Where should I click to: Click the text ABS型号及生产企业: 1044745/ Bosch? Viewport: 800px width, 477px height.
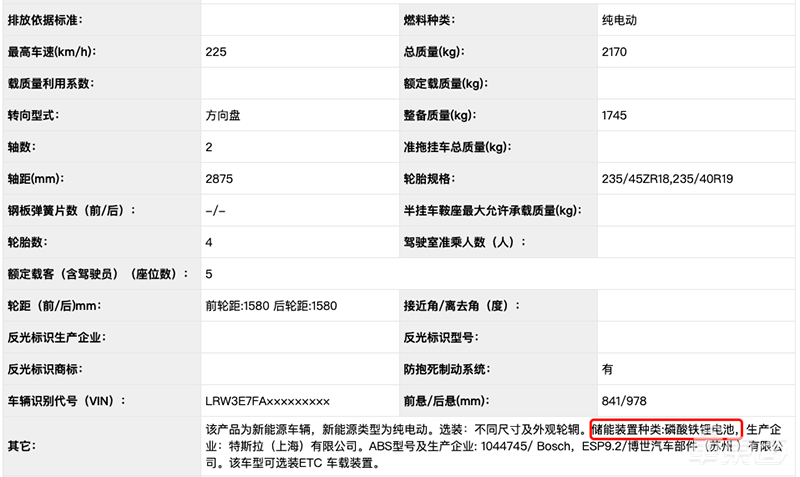tap(469, 446)
